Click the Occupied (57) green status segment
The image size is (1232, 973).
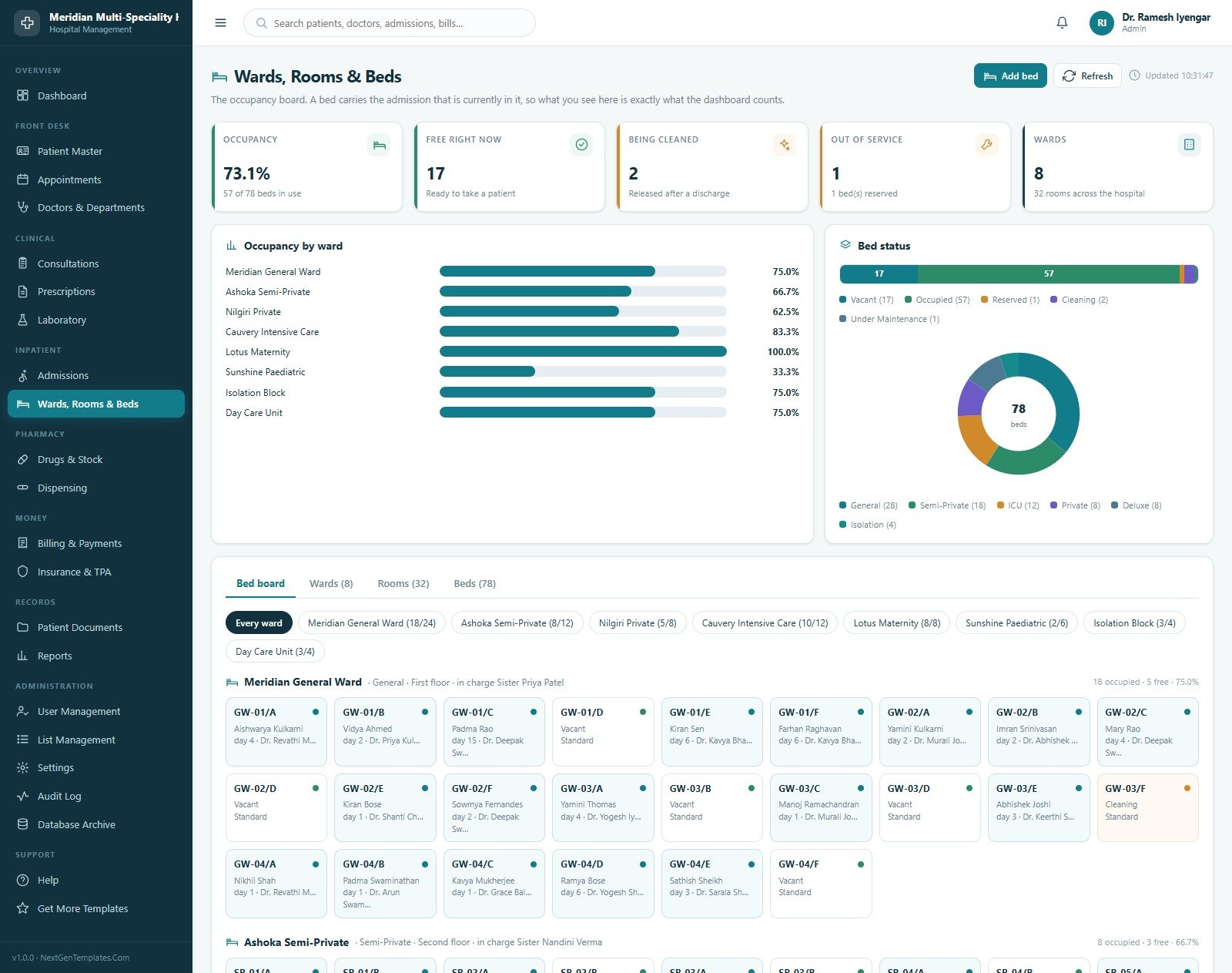click(1049, 273)
